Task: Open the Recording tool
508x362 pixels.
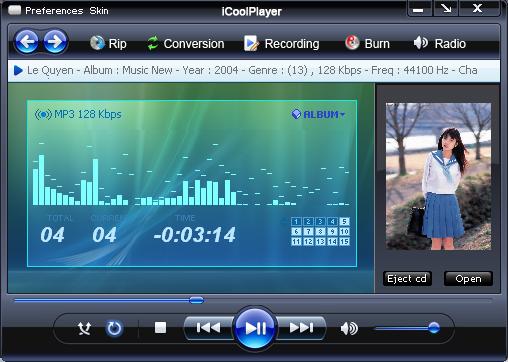Action: [x=282, y=44]
